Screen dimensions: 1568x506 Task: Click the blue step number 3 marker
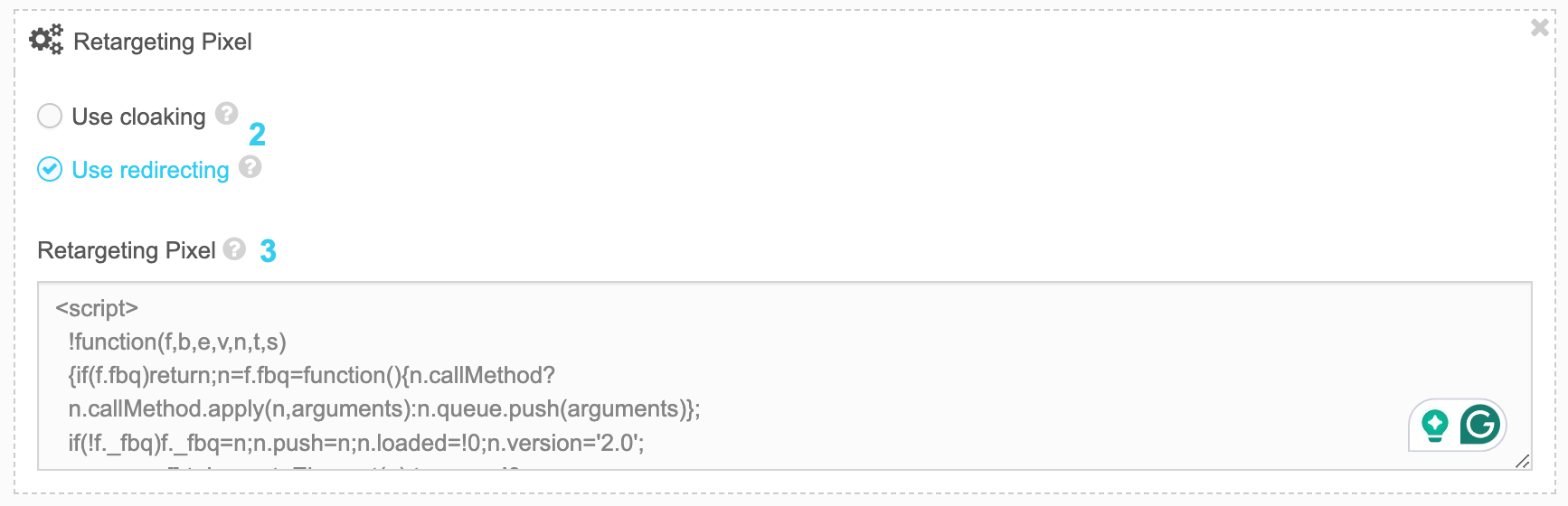pyautogui.click(x=268, y=251)
